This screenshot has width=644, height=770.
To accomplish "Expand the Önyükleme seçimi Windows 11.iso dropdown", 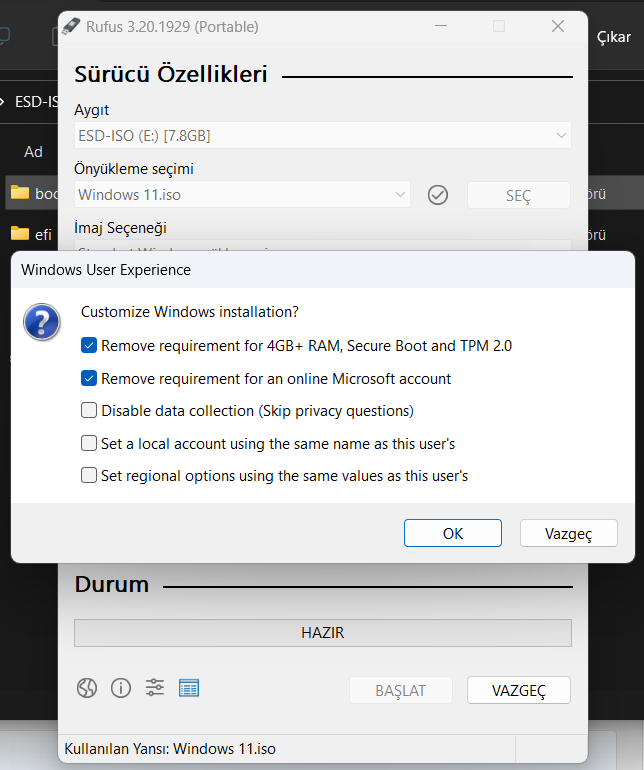I will 242,194.
